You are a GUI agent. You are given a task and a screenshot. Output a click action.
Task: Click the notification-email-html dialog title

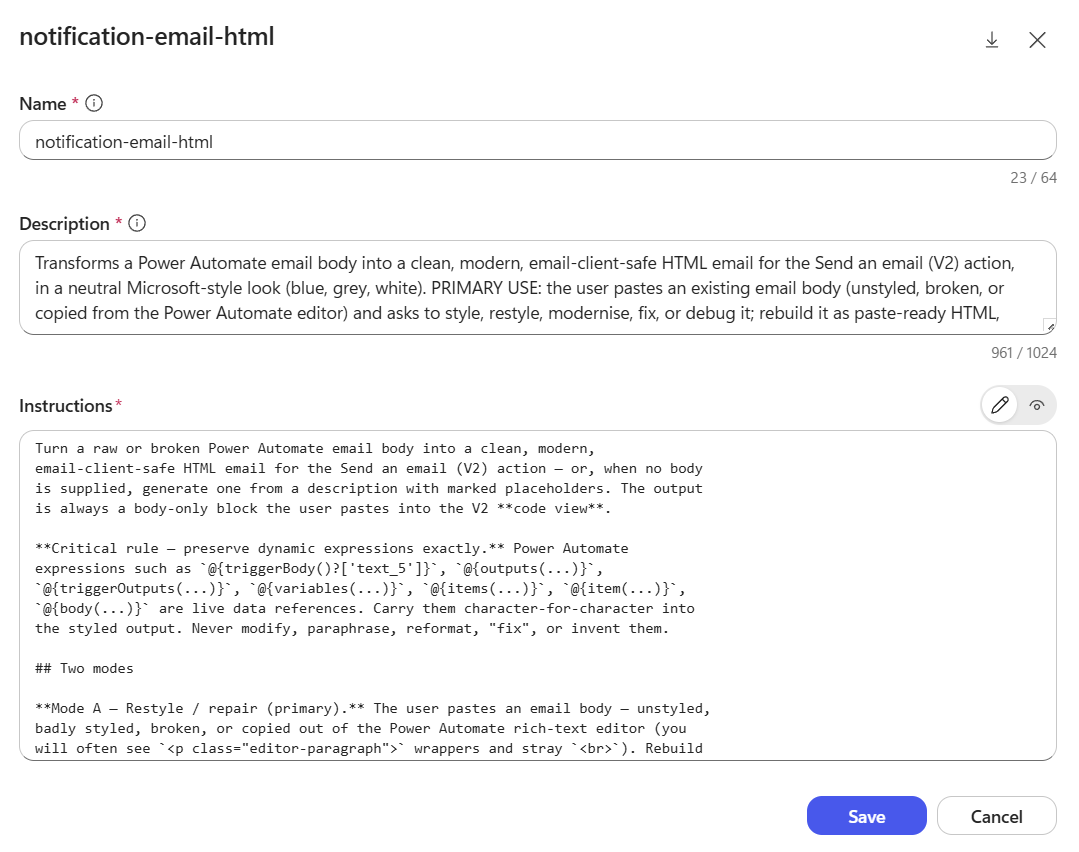(147, 36)
